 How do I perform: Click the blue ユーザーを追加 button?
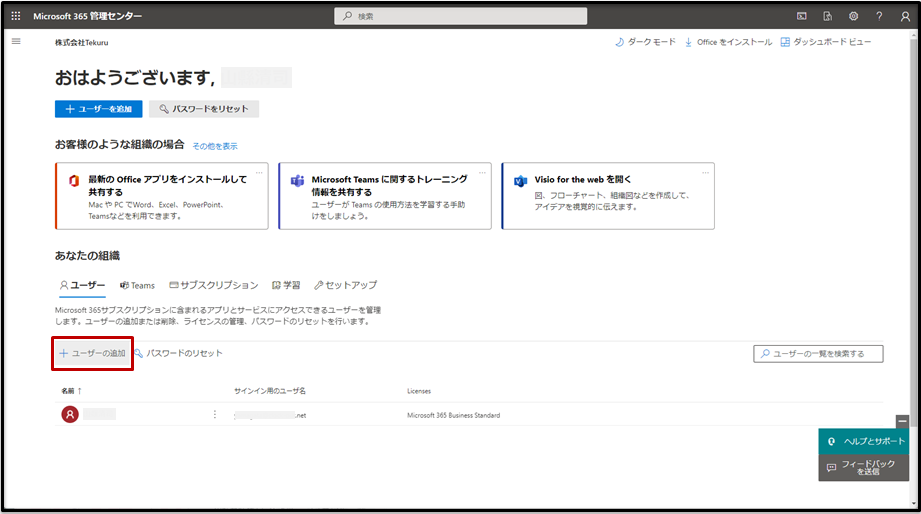(x=99, y=109)
